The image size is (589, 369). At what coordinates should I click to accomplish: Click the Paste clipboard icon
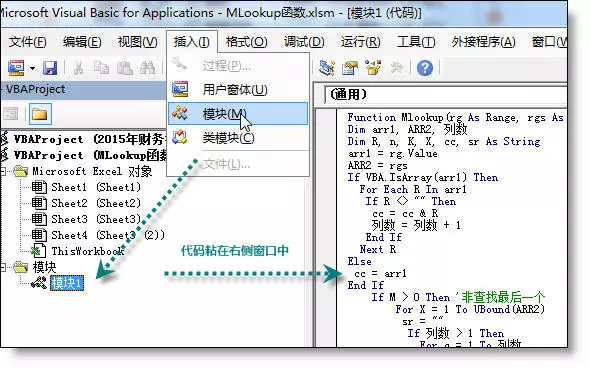(125, 68)
